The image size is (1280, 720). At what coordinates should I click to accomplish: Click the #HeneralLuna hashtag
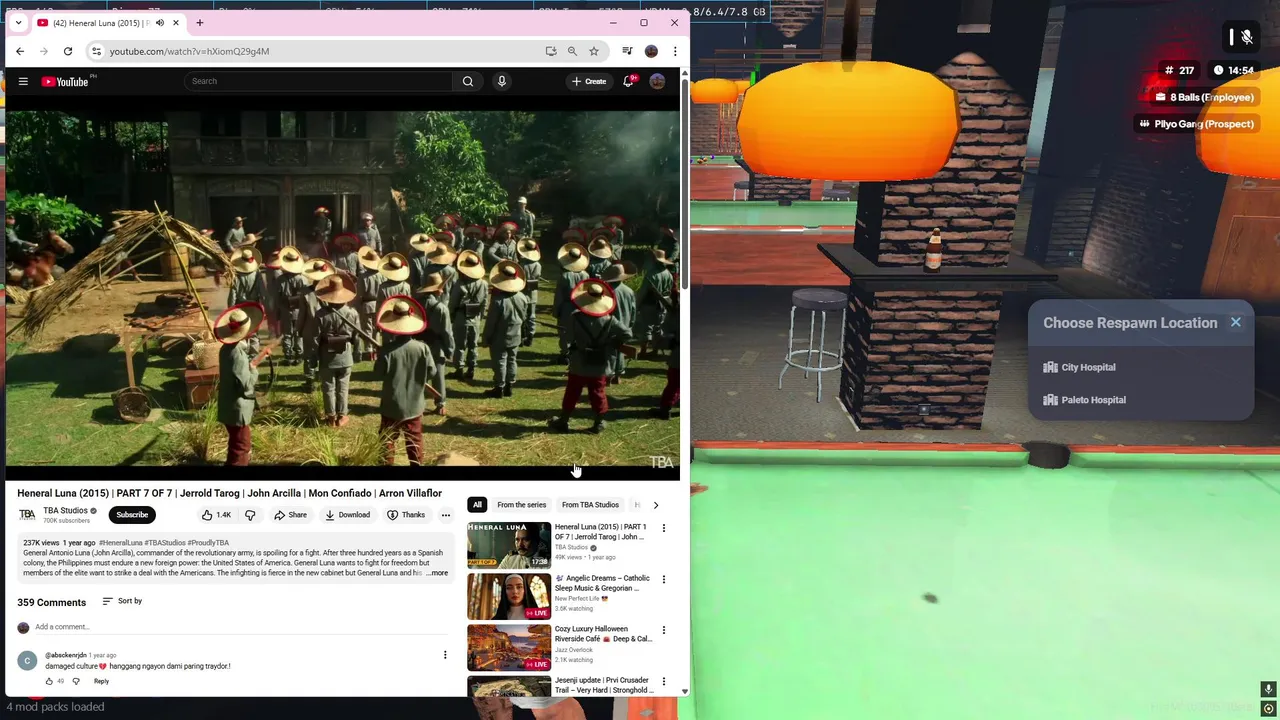click(x=120, y=543)
